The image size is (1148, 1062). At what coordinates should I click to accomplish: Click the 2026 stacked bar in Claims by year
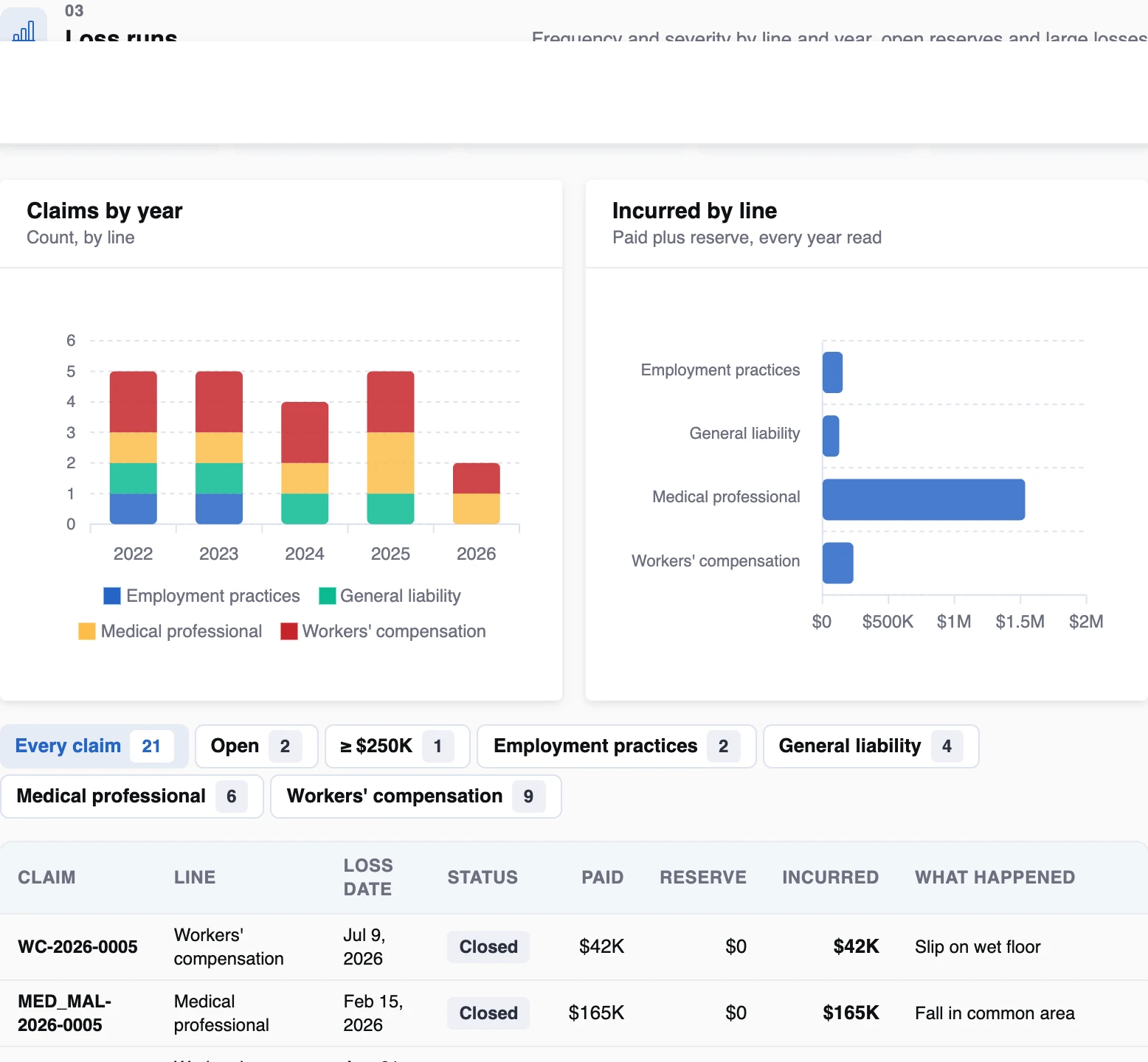477,493
